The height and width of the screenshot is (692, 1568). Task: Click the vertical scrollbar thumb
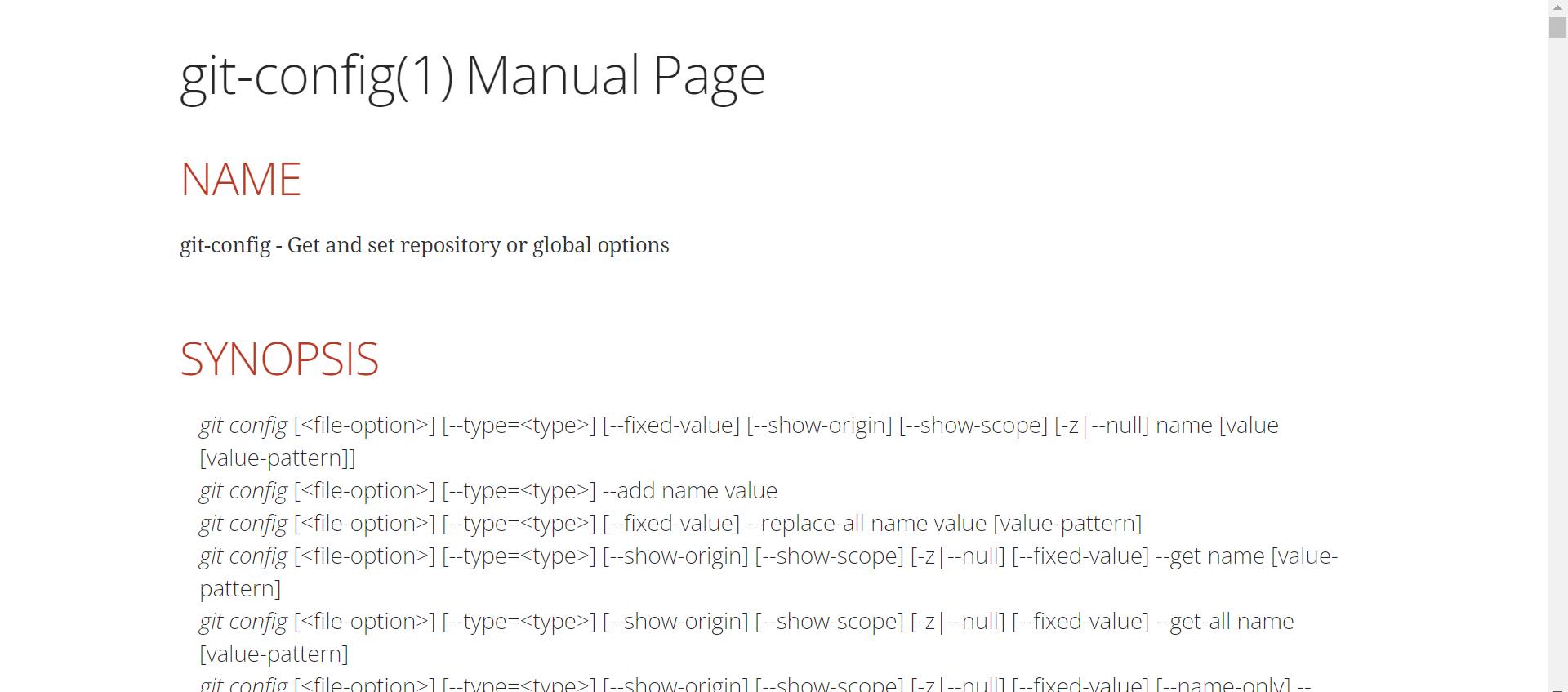click(x=1557, y=27)
